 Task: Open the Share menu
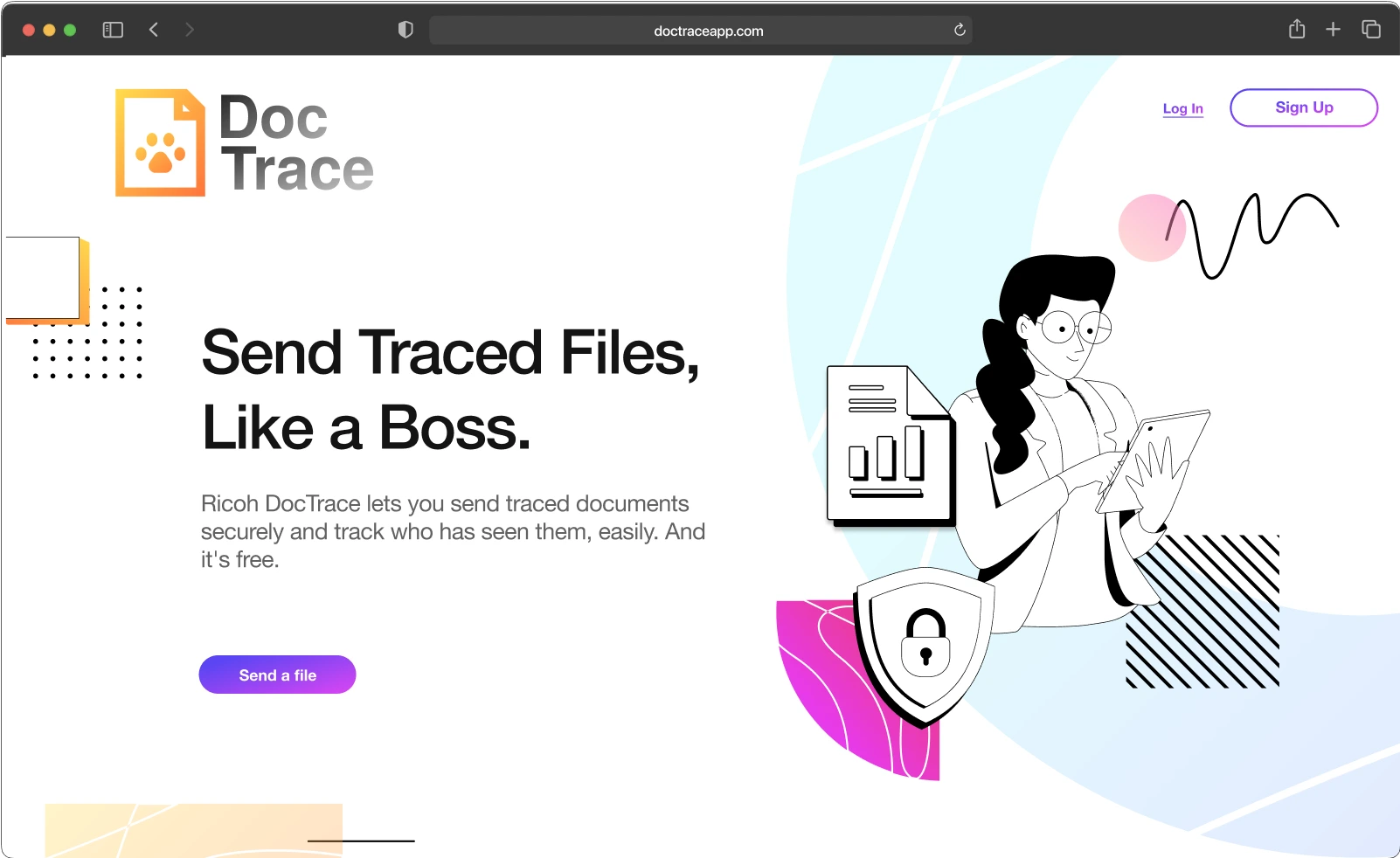pyautogui.click(x=1297, y=30)
